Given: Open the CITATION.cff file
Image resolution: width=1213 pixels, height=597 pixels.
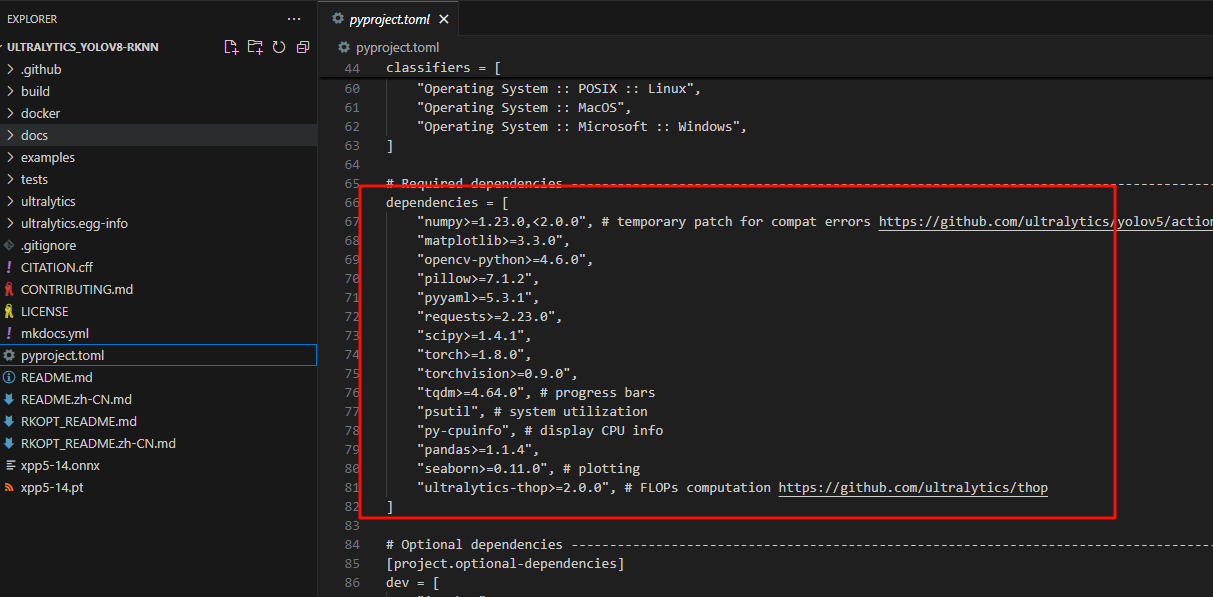Looking at the screenshot, I should coord(158,267).
